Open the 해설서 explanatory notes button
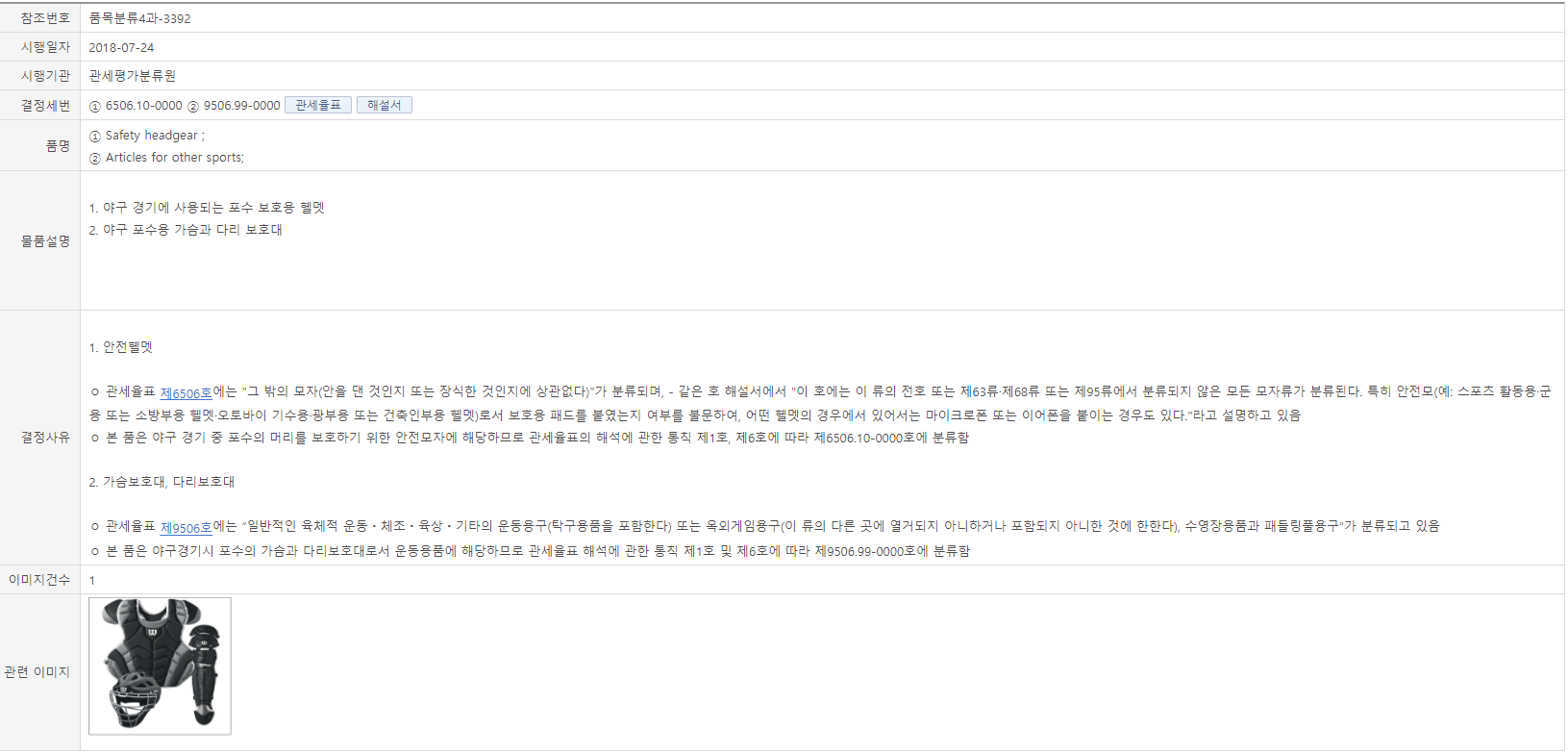Screen dimensions: 1568x754 pos(385,105)
